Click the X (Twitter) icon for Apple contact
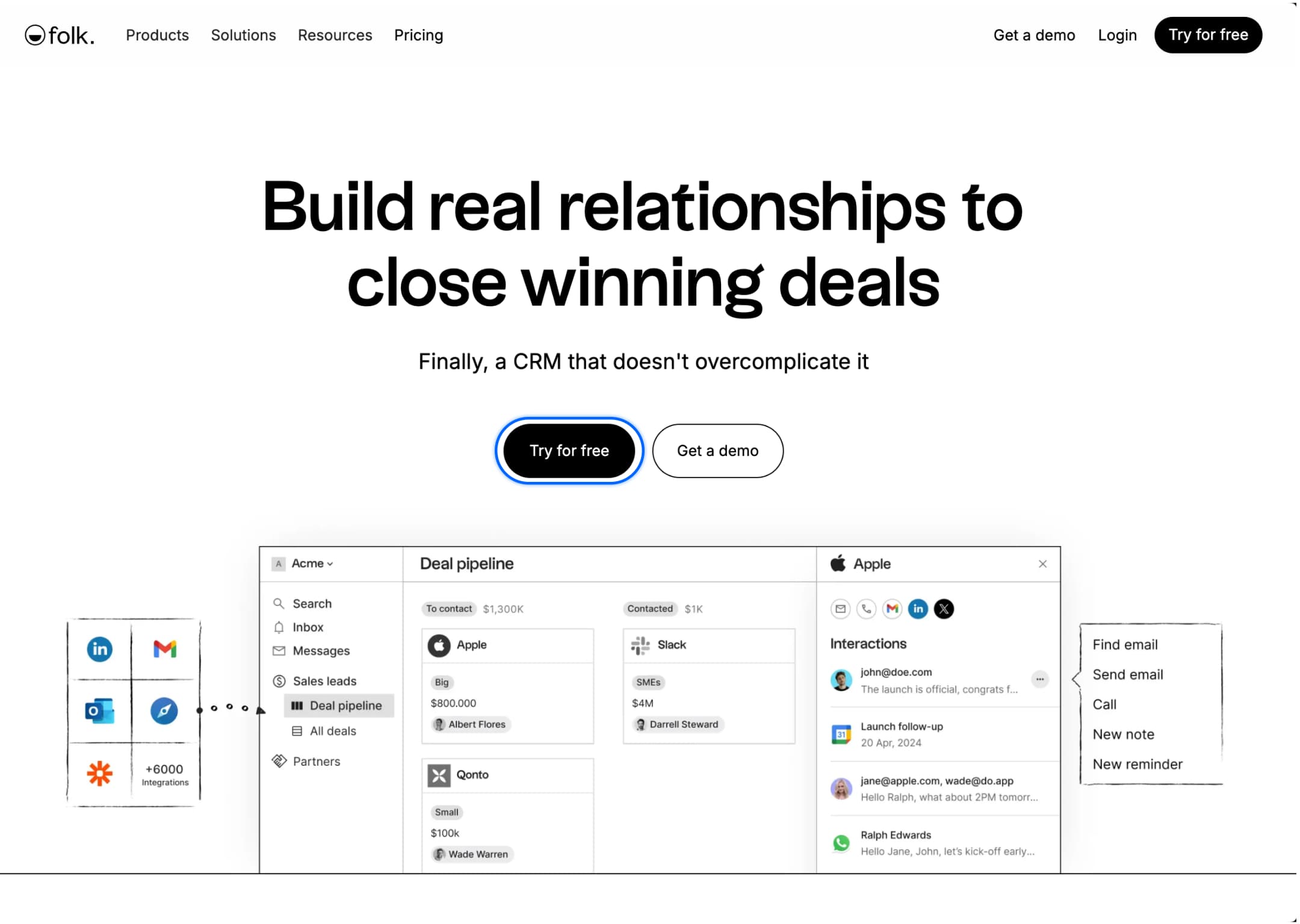 click(943, 608)
